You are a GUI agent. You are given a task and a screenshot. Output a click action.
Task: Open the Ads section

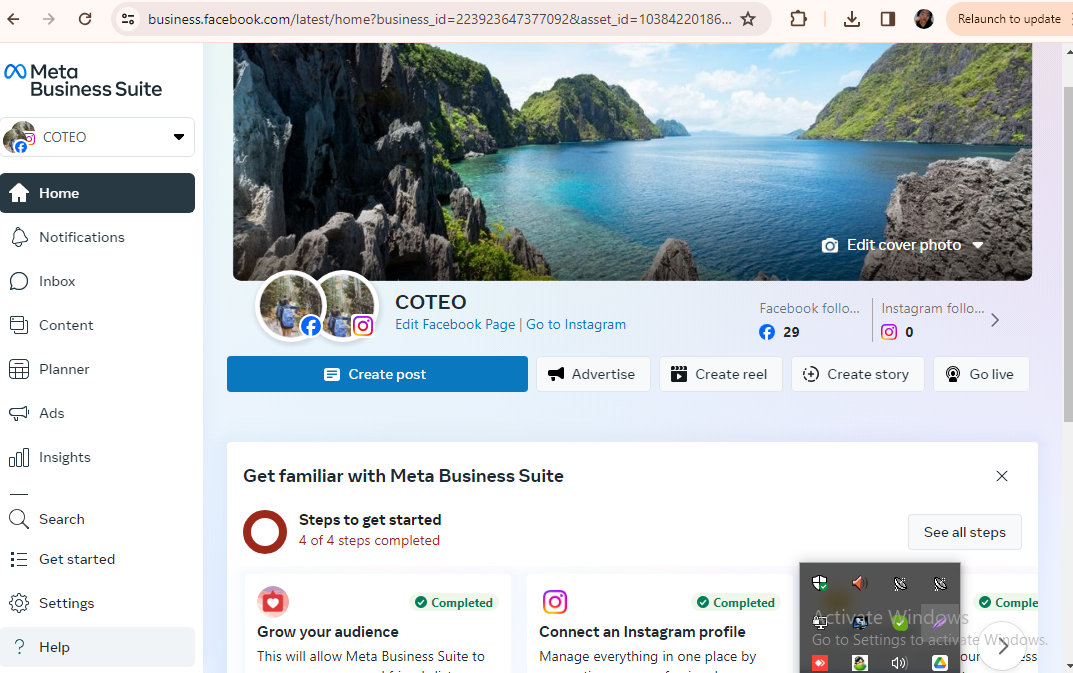coord(97,413)
